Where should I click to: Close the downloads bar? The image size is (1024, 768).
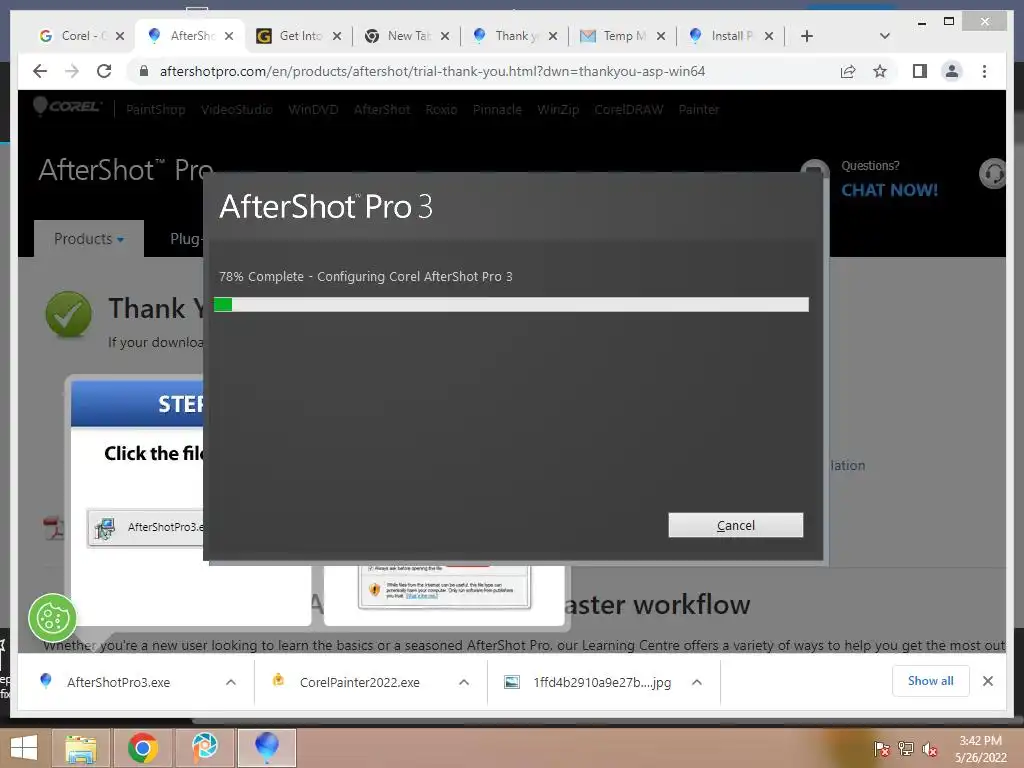[x=988, y=681]
